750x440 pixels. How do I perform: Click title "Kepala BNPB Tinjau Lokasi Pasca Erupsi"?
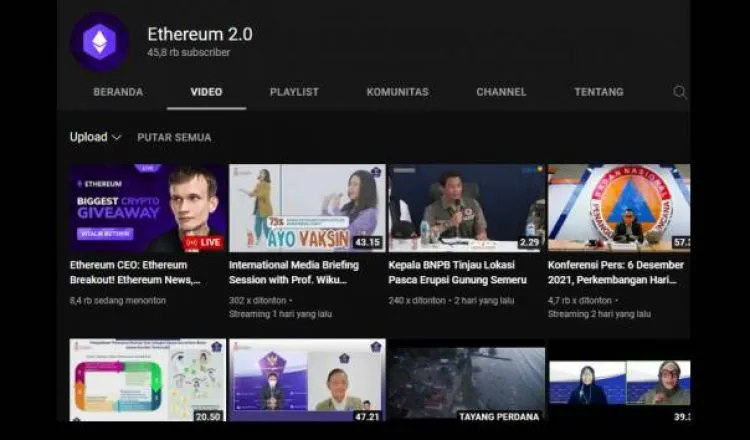click(457, 272)
